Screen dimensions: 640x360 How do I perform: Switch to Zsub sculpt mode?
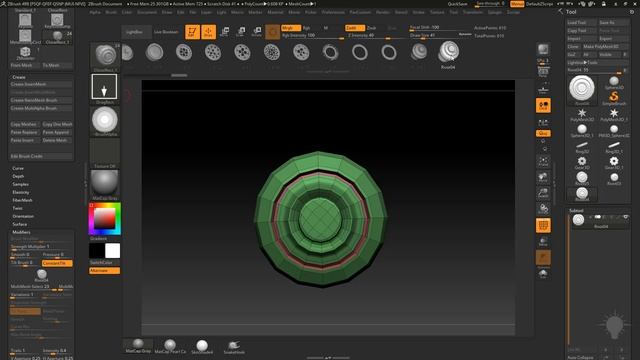pyautogui.click(x=371, y=28)
